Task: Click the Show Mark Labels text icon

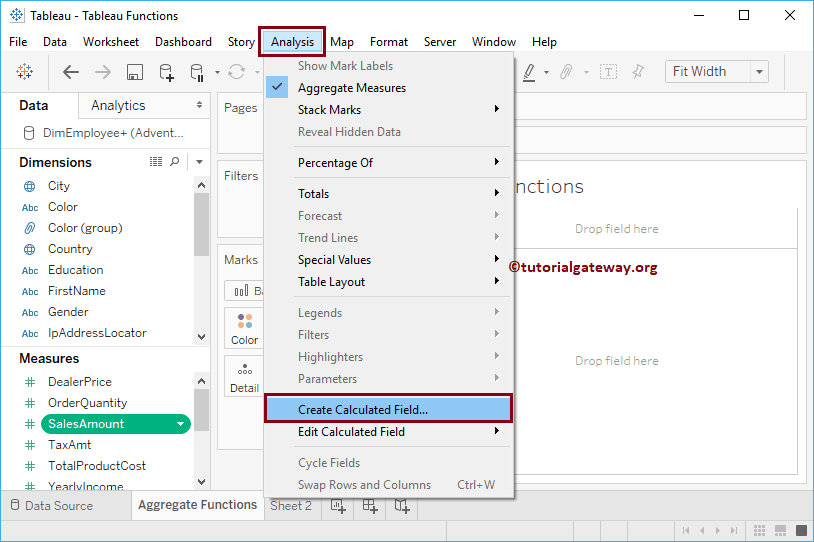Action: [608, 72]
